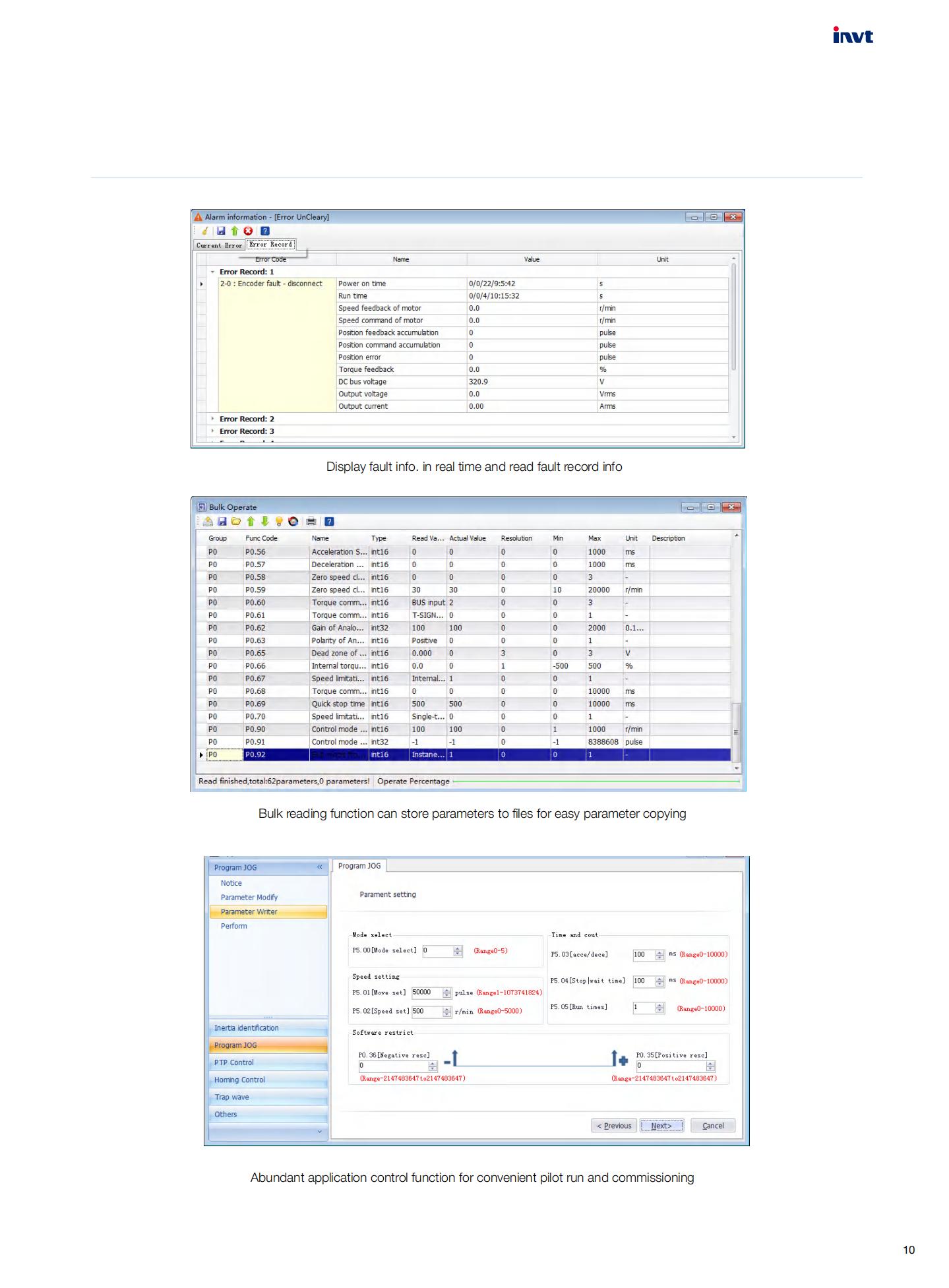This screenshot has height=1288, width=949.
Task: Click the Read Va... column header in Bulk Operate
Action: (428, 538)
